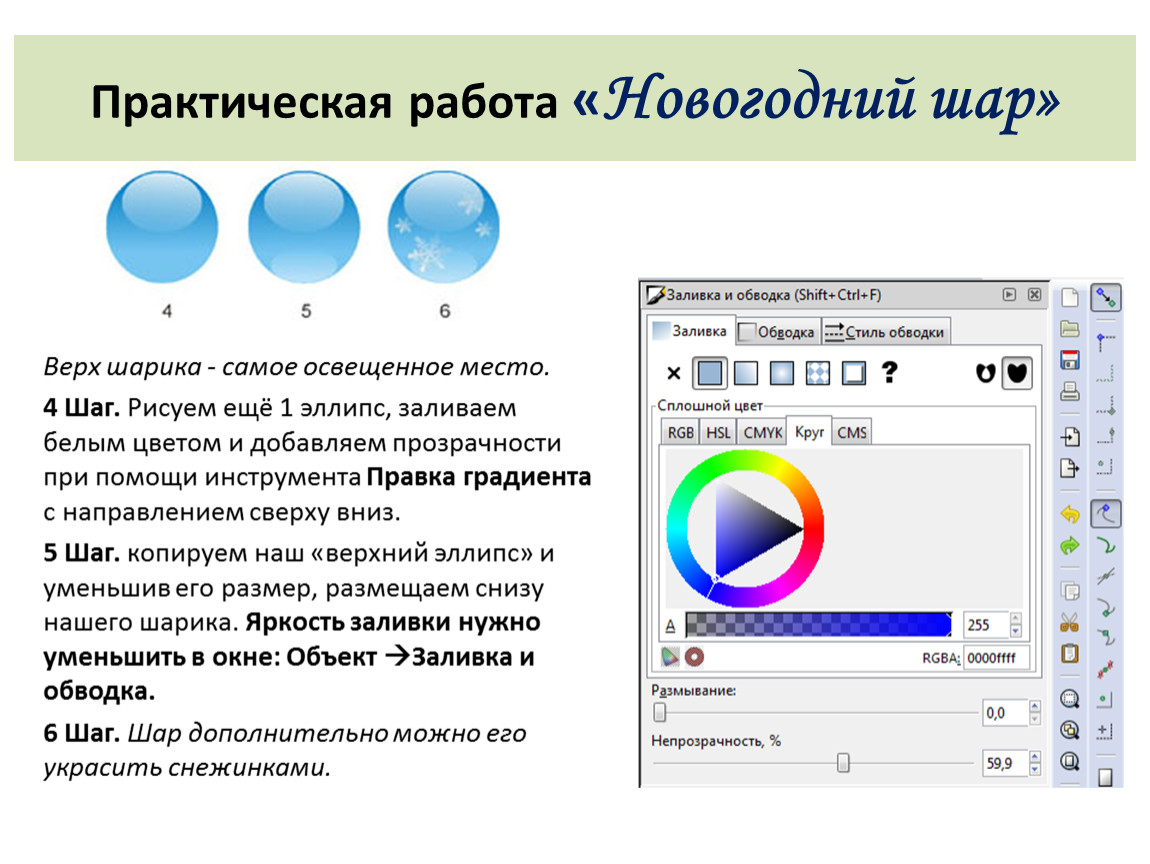Choose the radial gradient fill type

coord(782,373)
